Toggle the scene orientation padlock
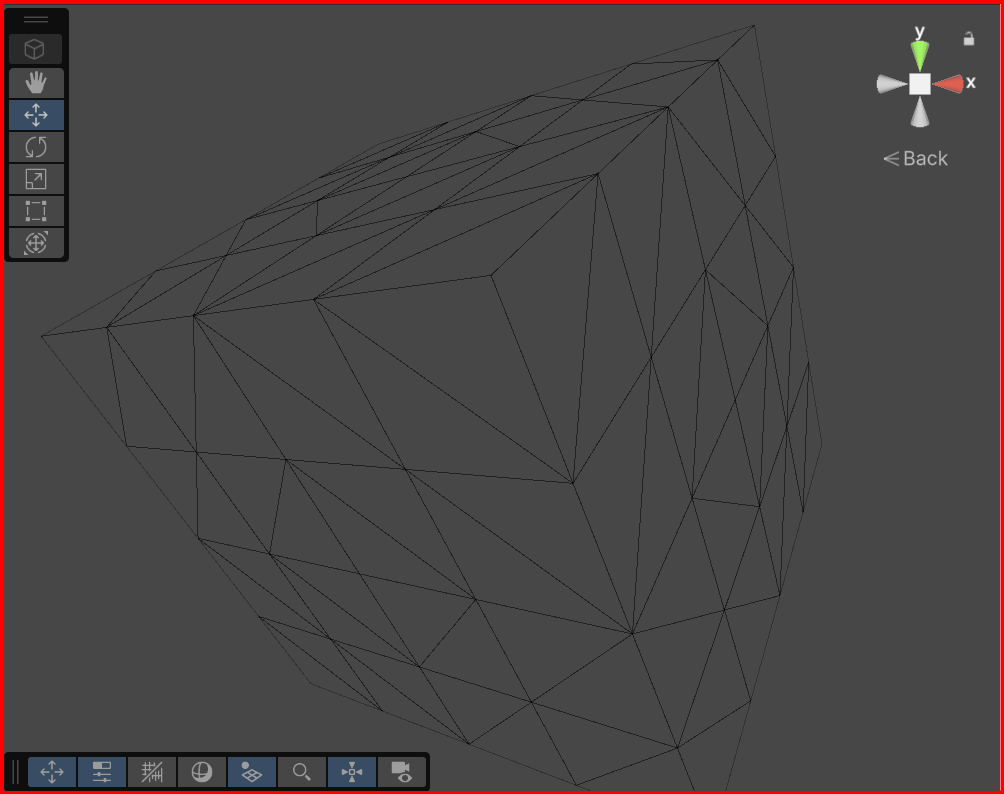Viewport: 1004px width, 794px height. [x=968, y=39]
